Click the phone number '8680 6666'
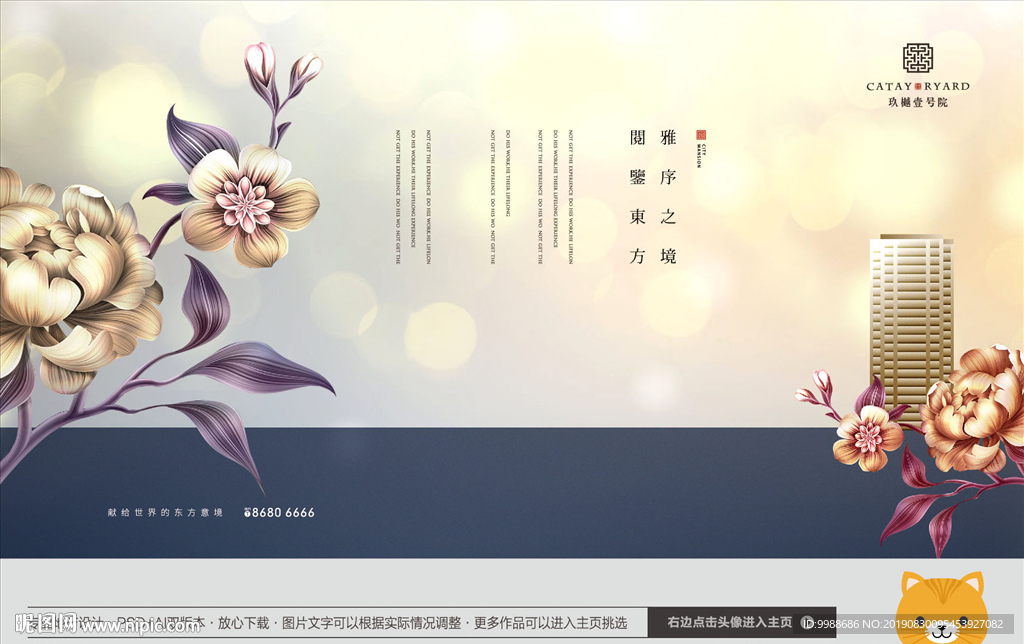This screenshot has width=1024, height=644. pos(283,513)
